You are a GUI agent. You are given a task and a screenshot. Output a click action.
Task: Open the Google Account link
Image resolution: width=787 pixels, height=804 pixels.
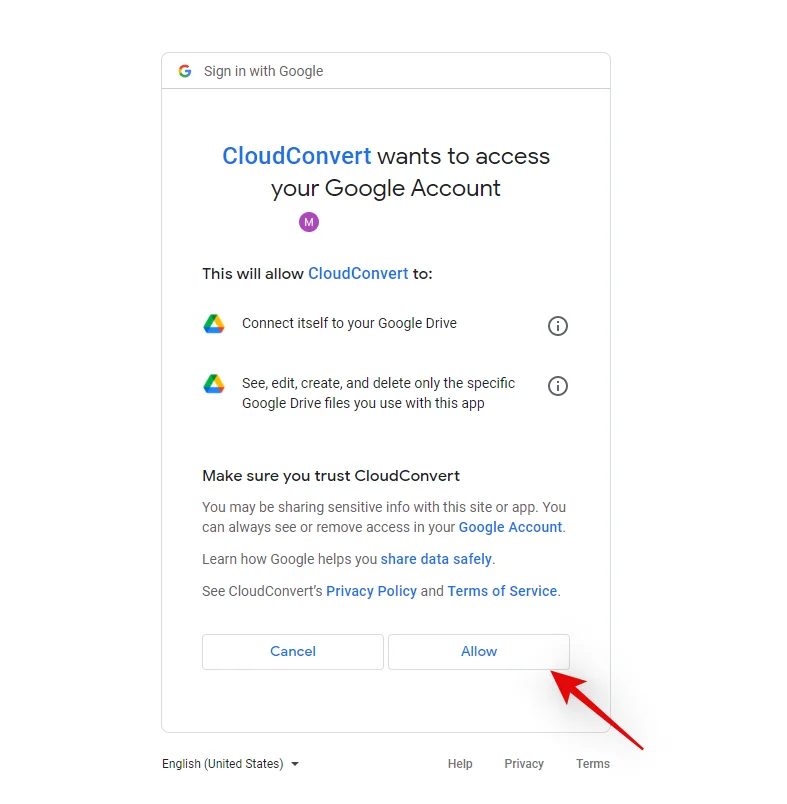click(x=510, y=527)
